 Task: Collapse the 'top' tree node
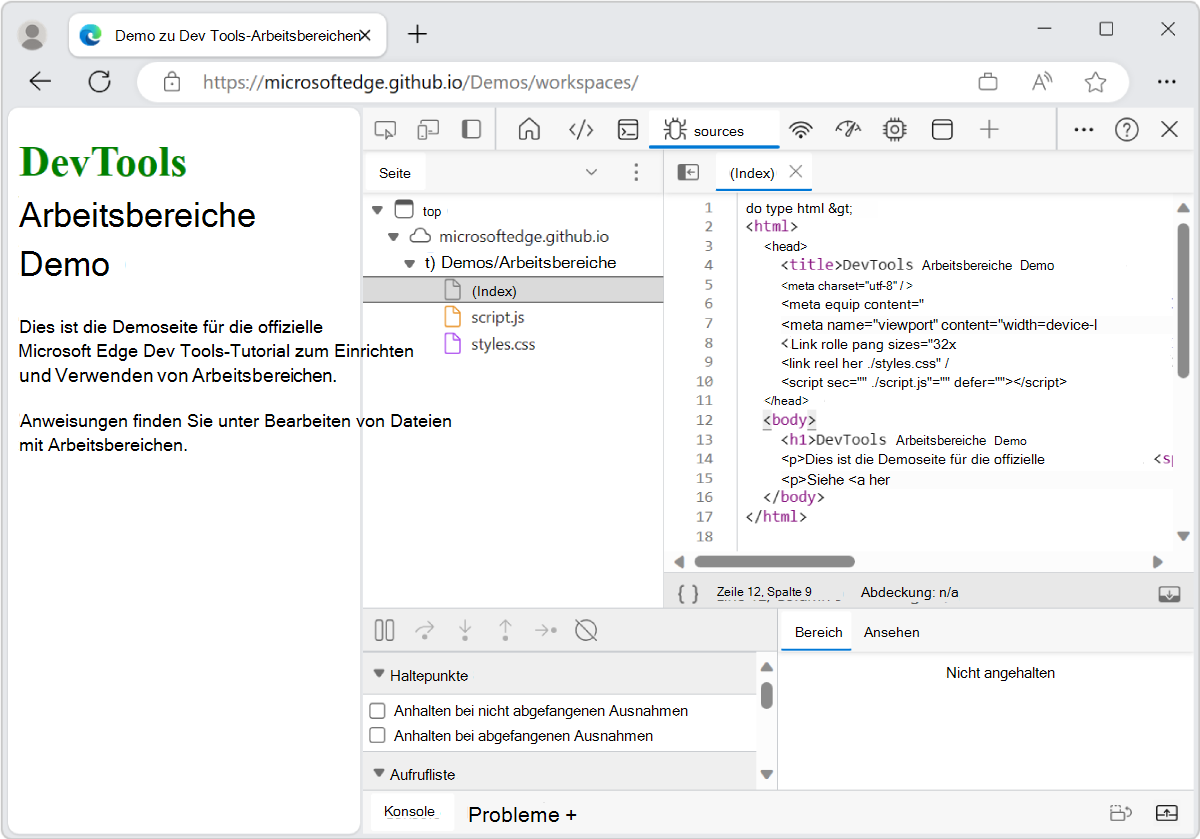pyautogui.click(x=378, y=210)
